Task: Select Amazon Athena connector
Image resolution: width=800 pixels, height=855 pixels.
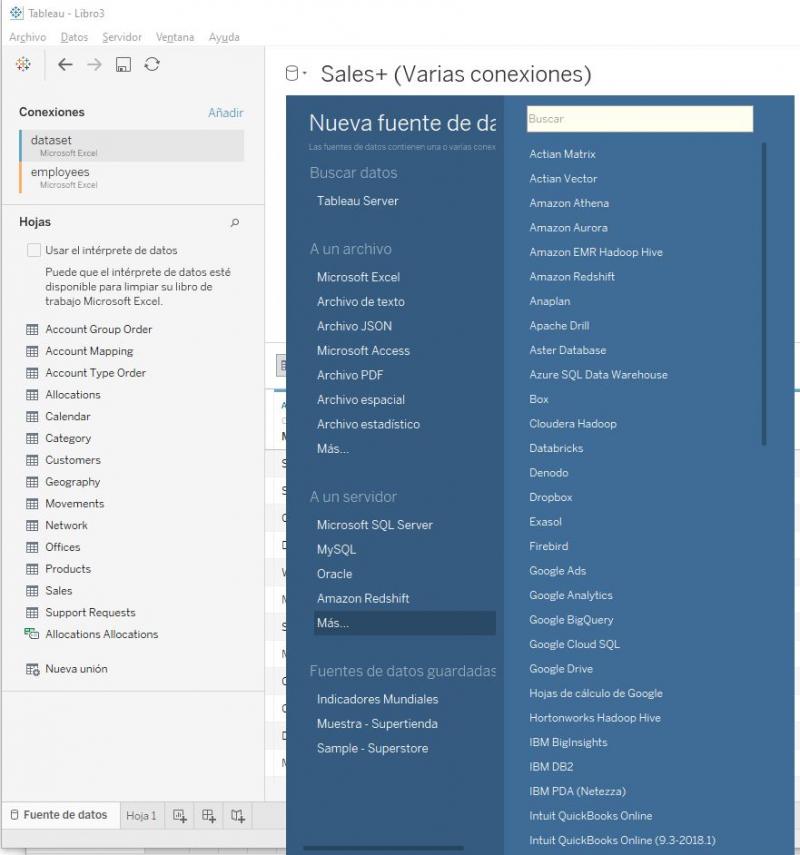Action: (569, 203)
